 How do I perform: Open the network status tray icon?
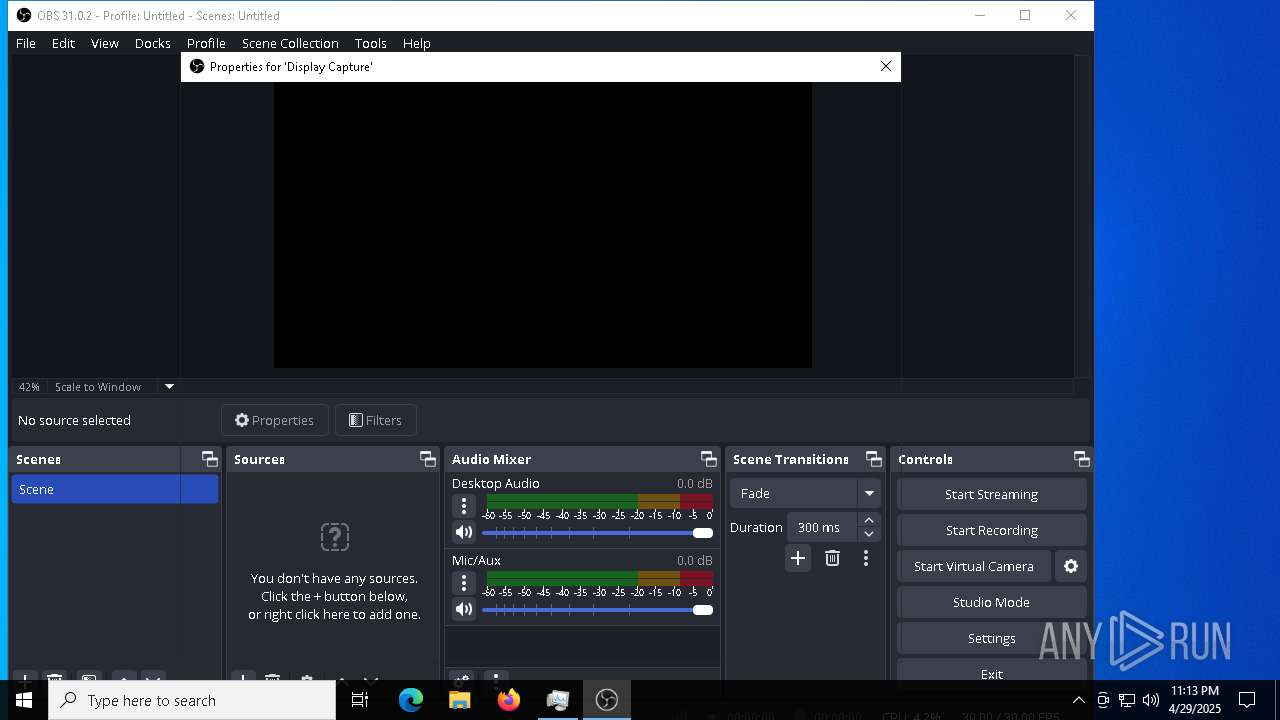(x=1127, y=700)
